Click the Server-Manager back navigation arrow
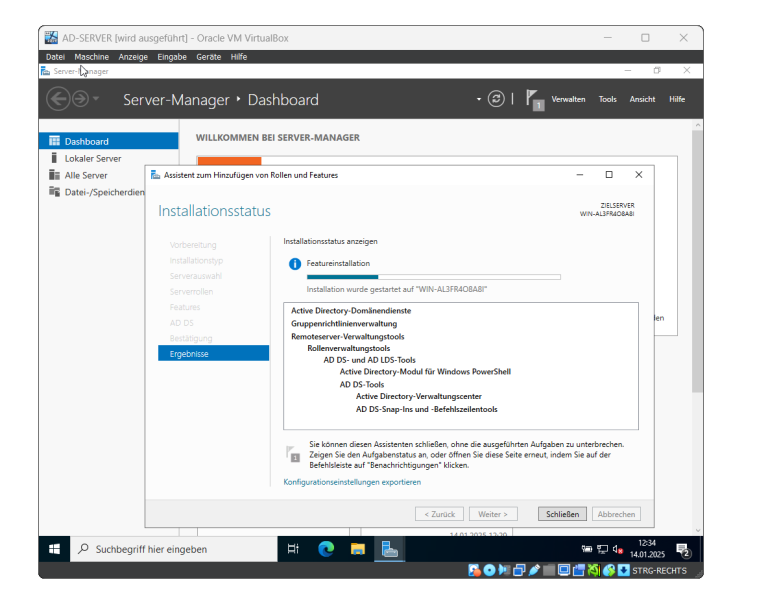Viewport: 768px width, 593px height. pyautogui.click(x=58, y=99)
